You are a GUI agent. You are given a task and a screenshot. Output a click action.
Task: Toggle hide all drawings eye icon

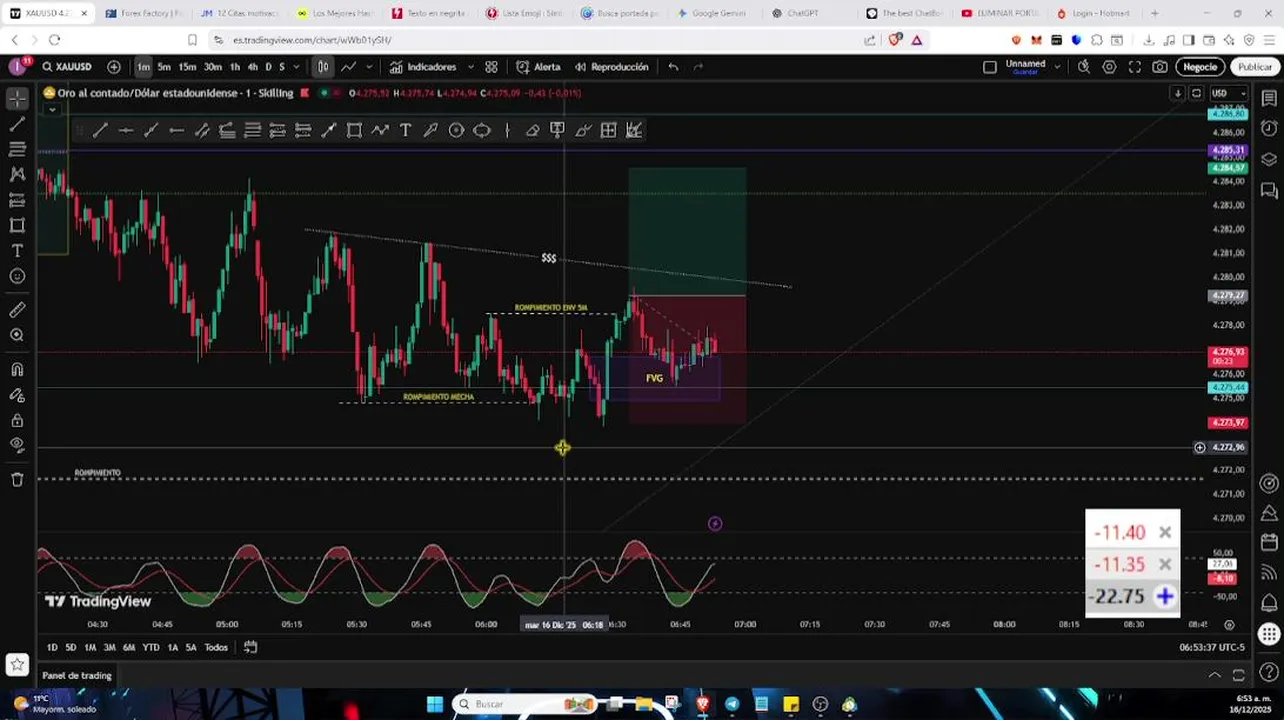(17, 445)
